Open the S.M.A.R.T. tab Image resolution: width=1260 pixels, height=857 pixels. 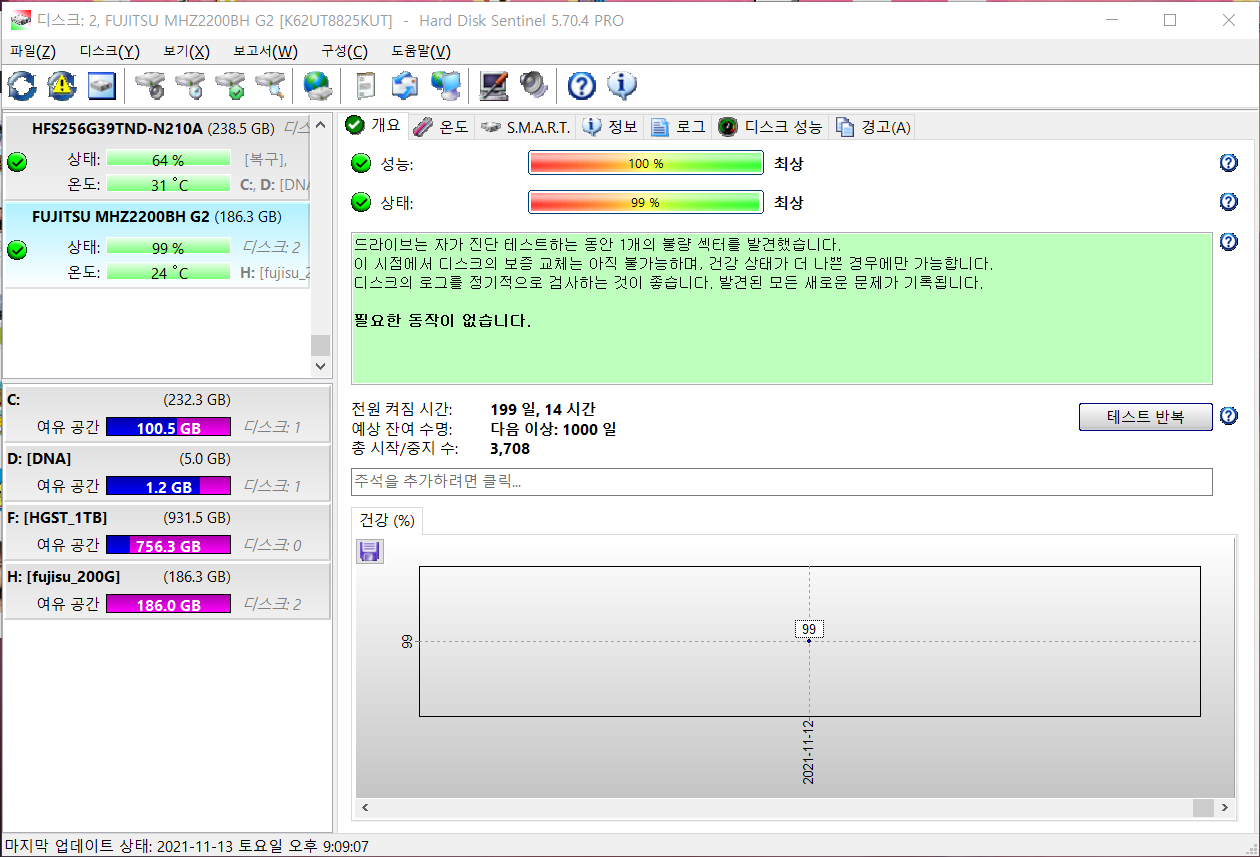point(525,127)
